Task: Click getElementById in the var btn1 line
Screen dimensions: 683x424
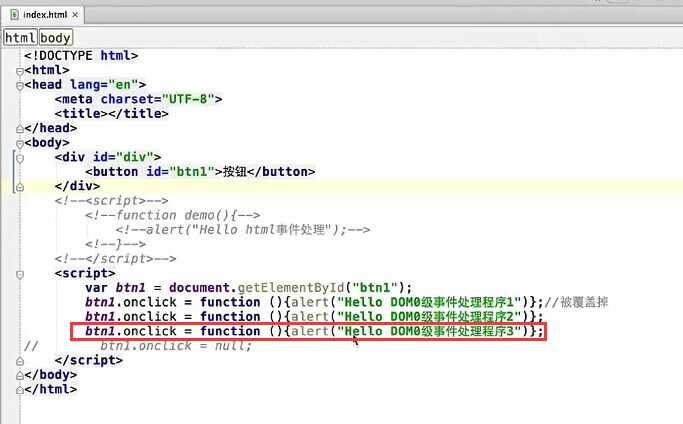Action: point(291,288)
